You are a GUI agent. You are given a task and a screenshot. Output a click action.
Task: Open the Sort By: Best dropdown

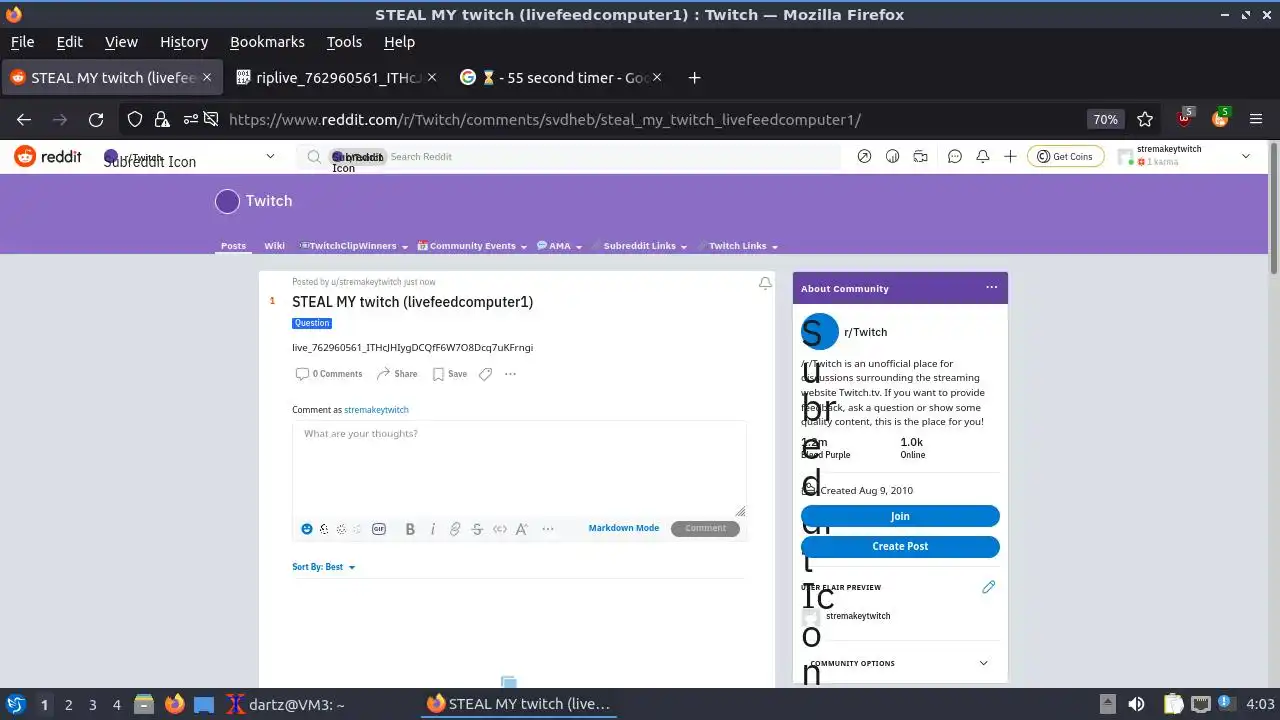[324, 567]
